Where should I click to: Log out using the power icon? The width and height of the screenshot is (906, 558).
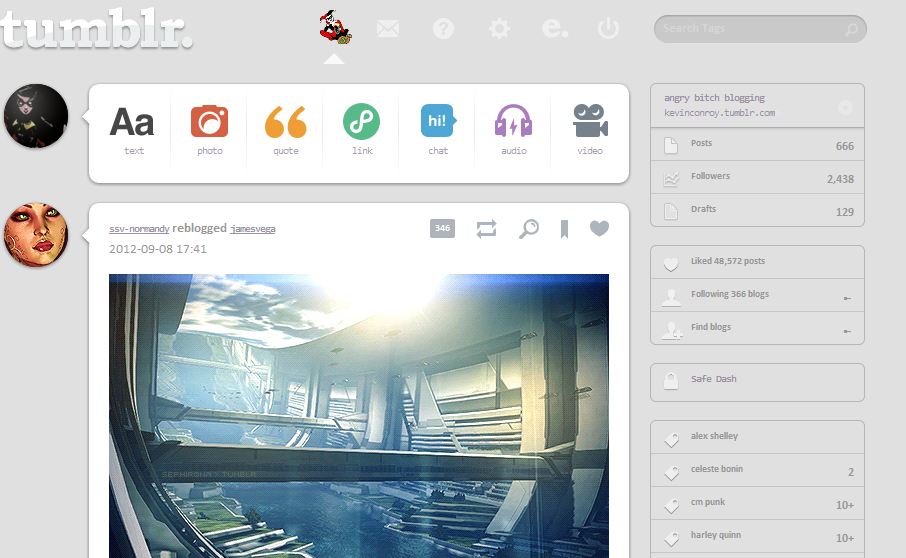pos(608,28)
